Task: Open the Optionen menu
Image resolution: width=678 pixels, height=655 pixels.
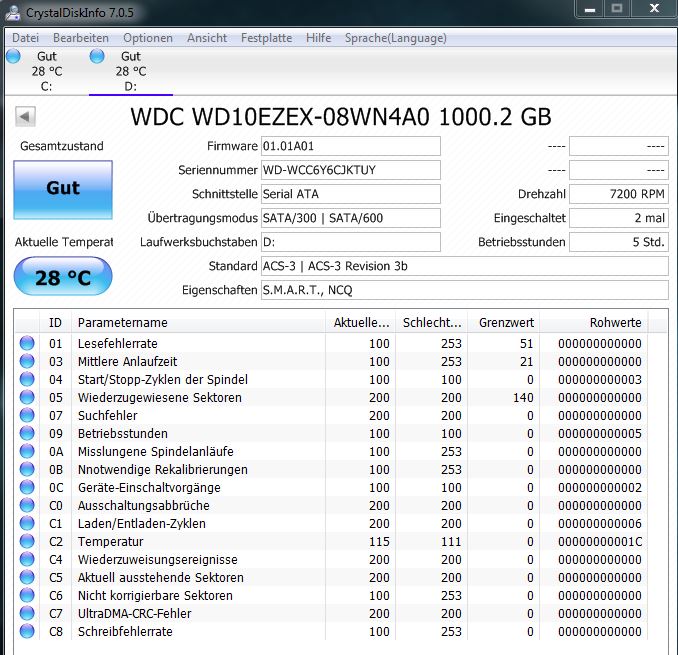Action: 148,38
